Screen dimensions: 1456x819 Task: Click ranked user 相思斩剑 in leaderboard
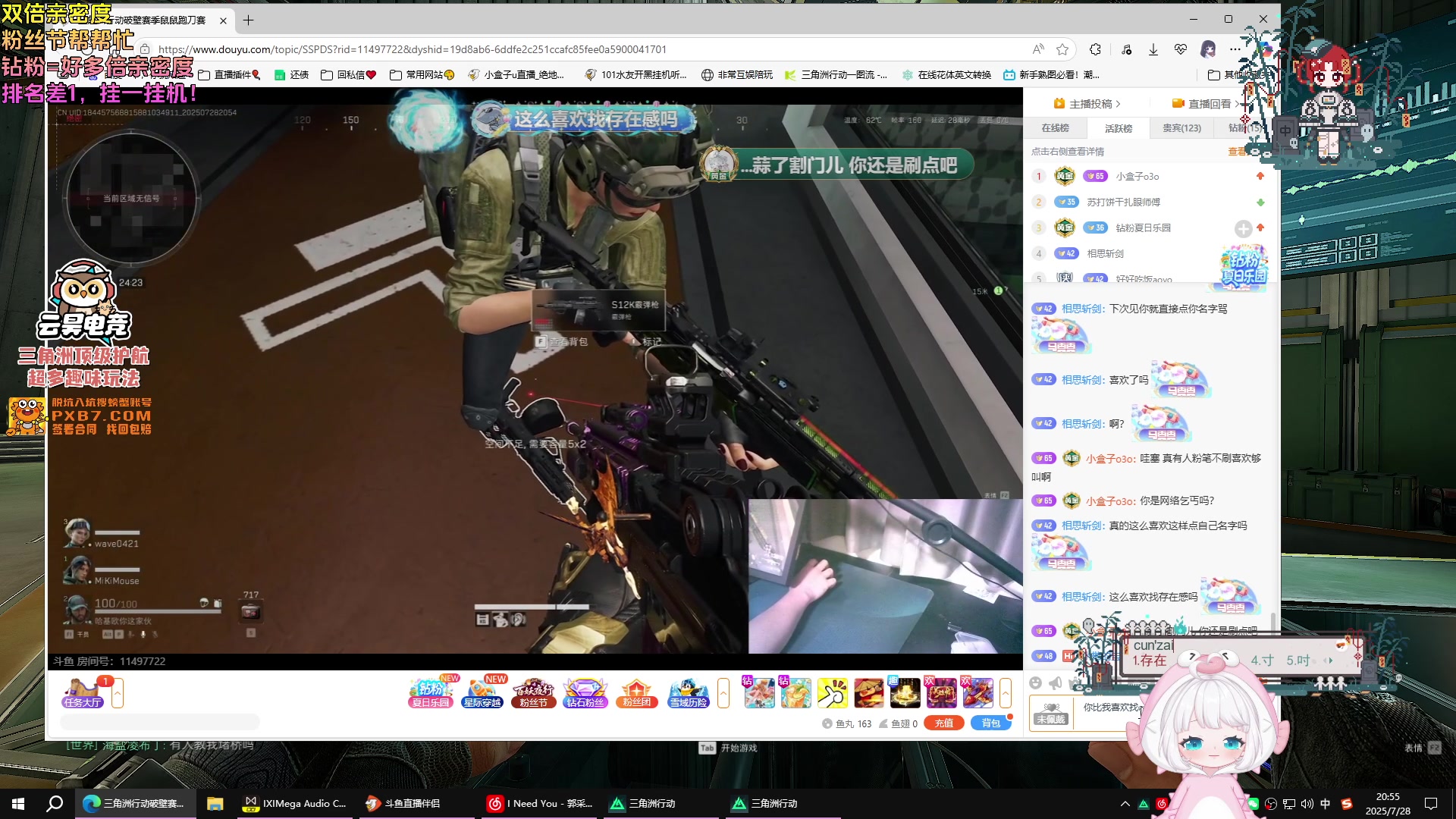pyautogui.click(x=1105, y=253)
